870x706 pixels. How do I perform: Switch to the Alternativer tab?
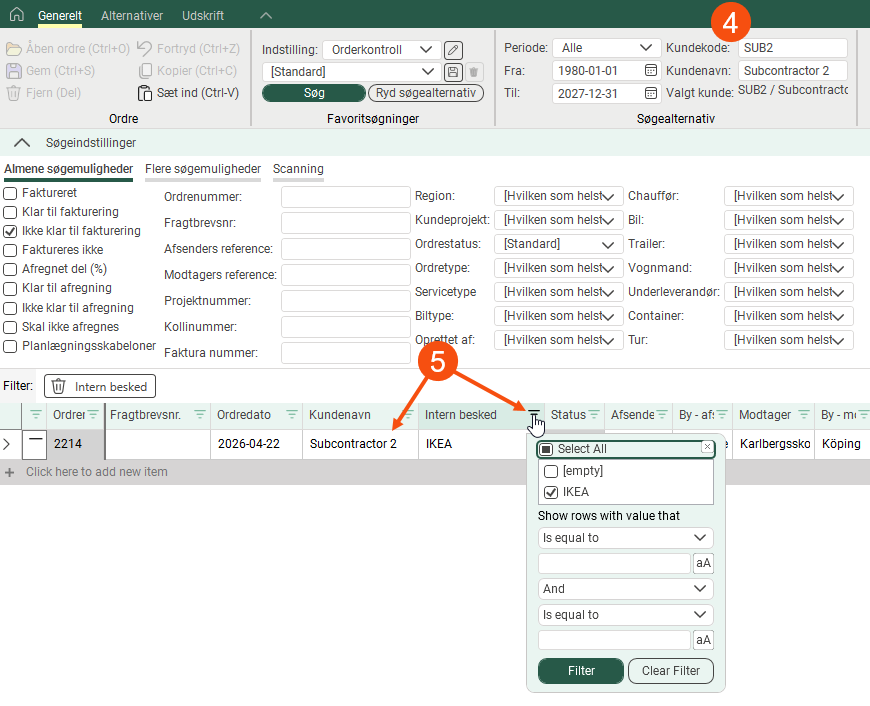click(x=132, y=16)
